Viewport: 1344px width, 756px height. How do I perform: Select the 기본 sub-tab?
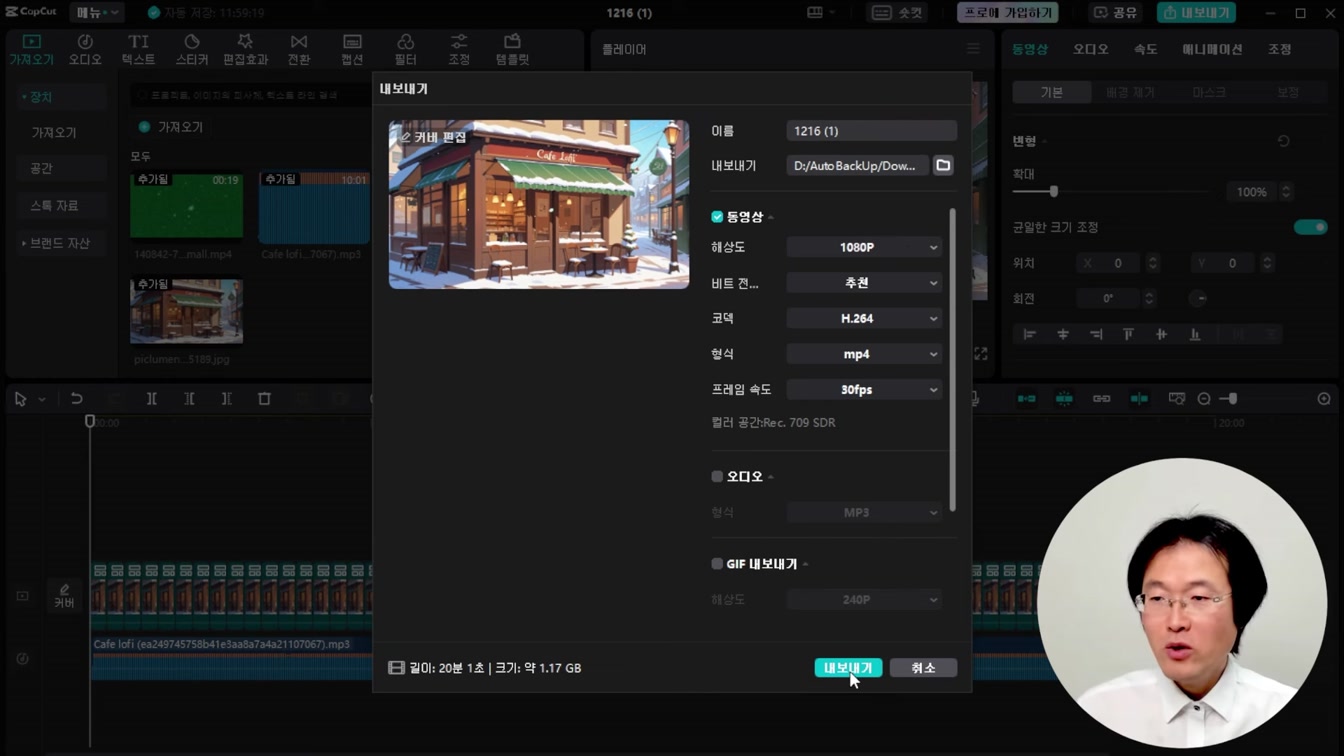(1051, 92)
